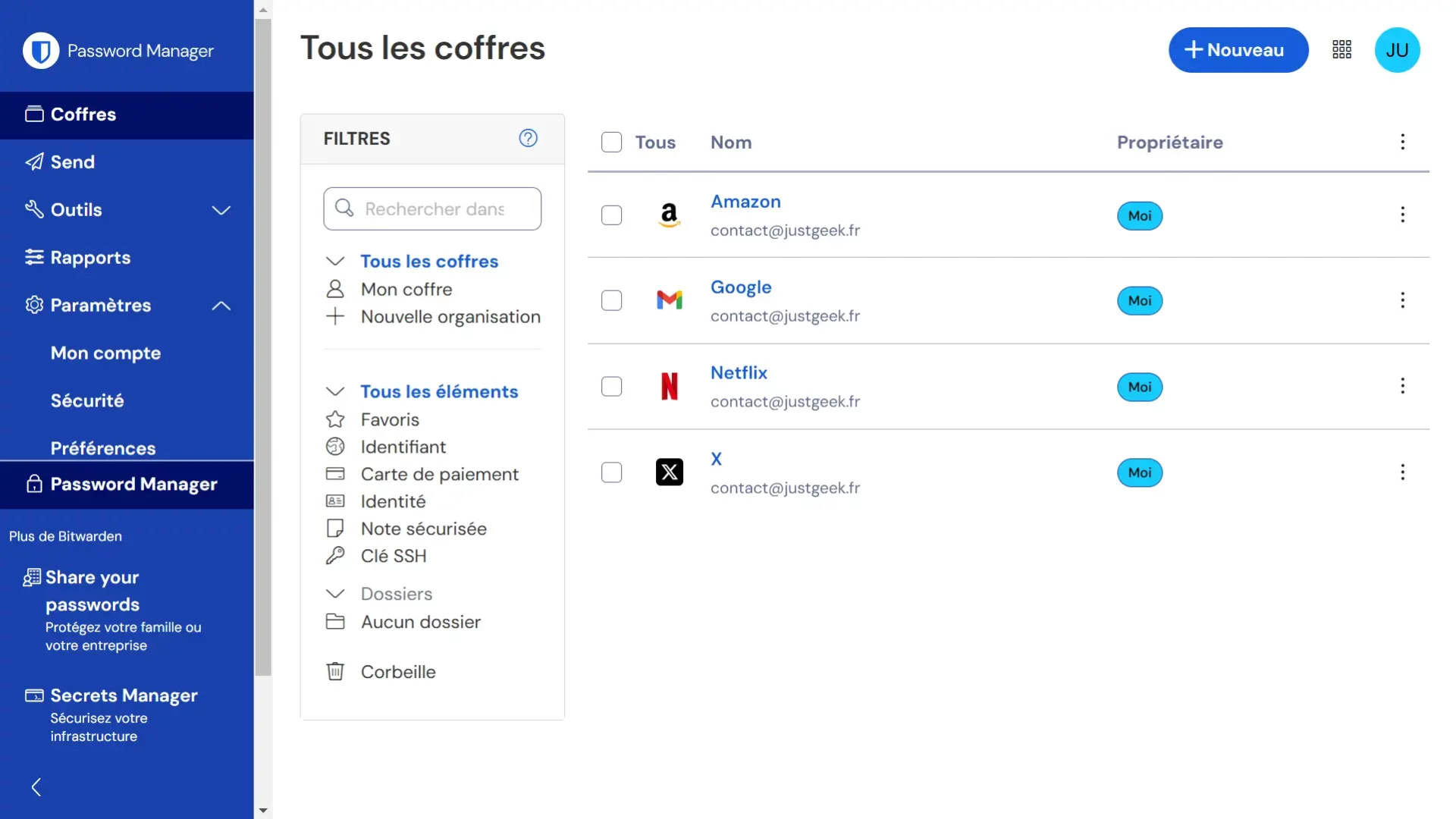This screenshot has width=1456, height=819.
Task: Click the Paramètres settings icon
Action: pyautogui.click(x=33, y=305)
